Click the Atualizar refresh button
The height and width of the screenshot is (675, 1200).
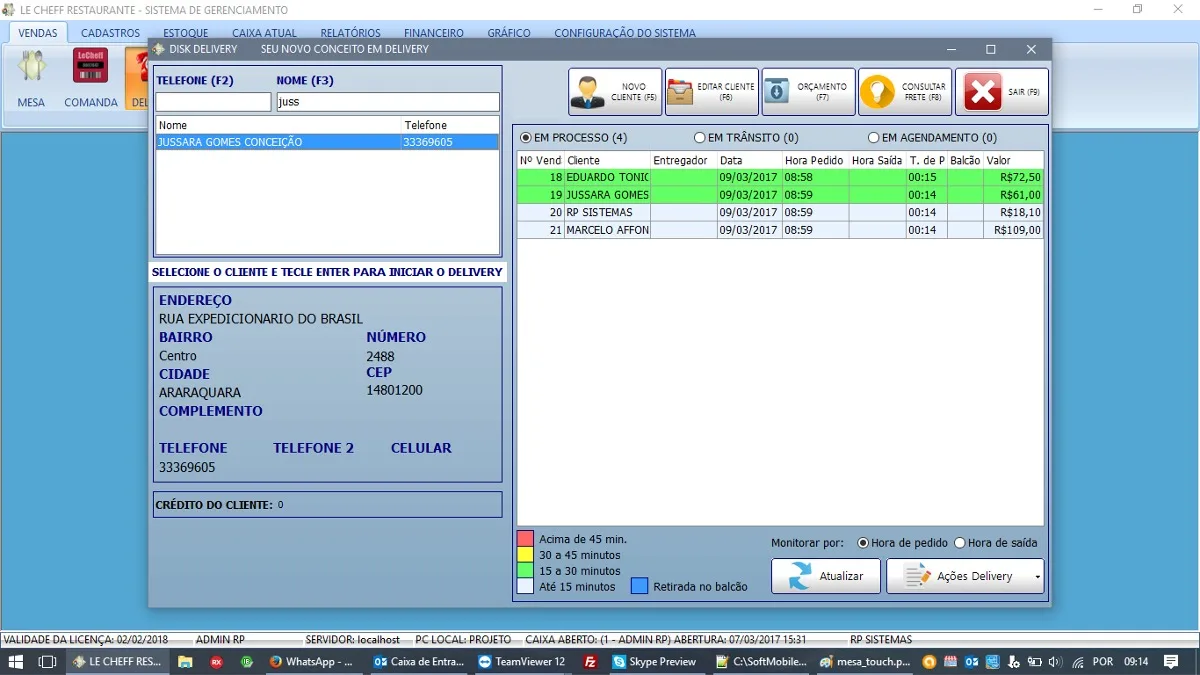tap(826, 576)
